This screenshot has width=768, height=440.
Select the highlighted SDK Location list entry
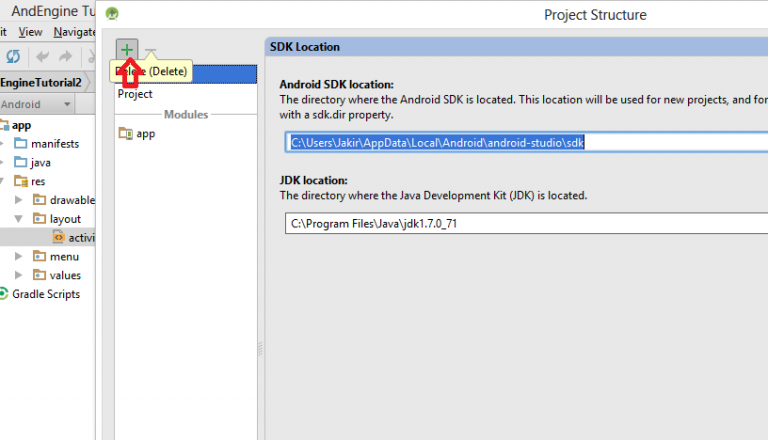click(x=200, y=74)
